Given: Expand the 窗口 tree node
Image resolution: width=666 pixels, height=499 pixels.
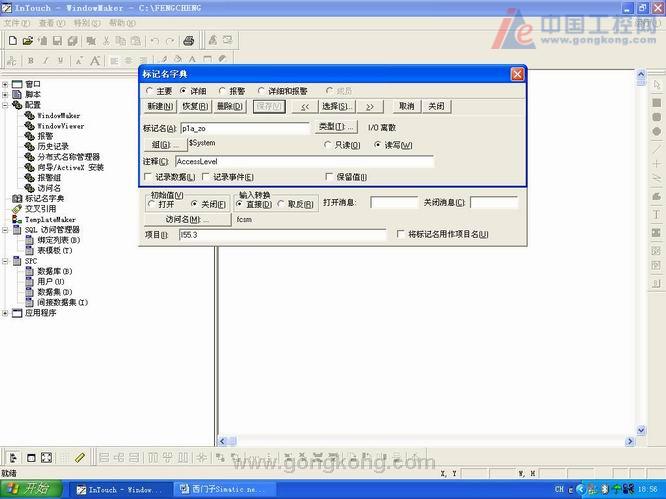Looking at the screenshot, I should click(x=5, y=84).
